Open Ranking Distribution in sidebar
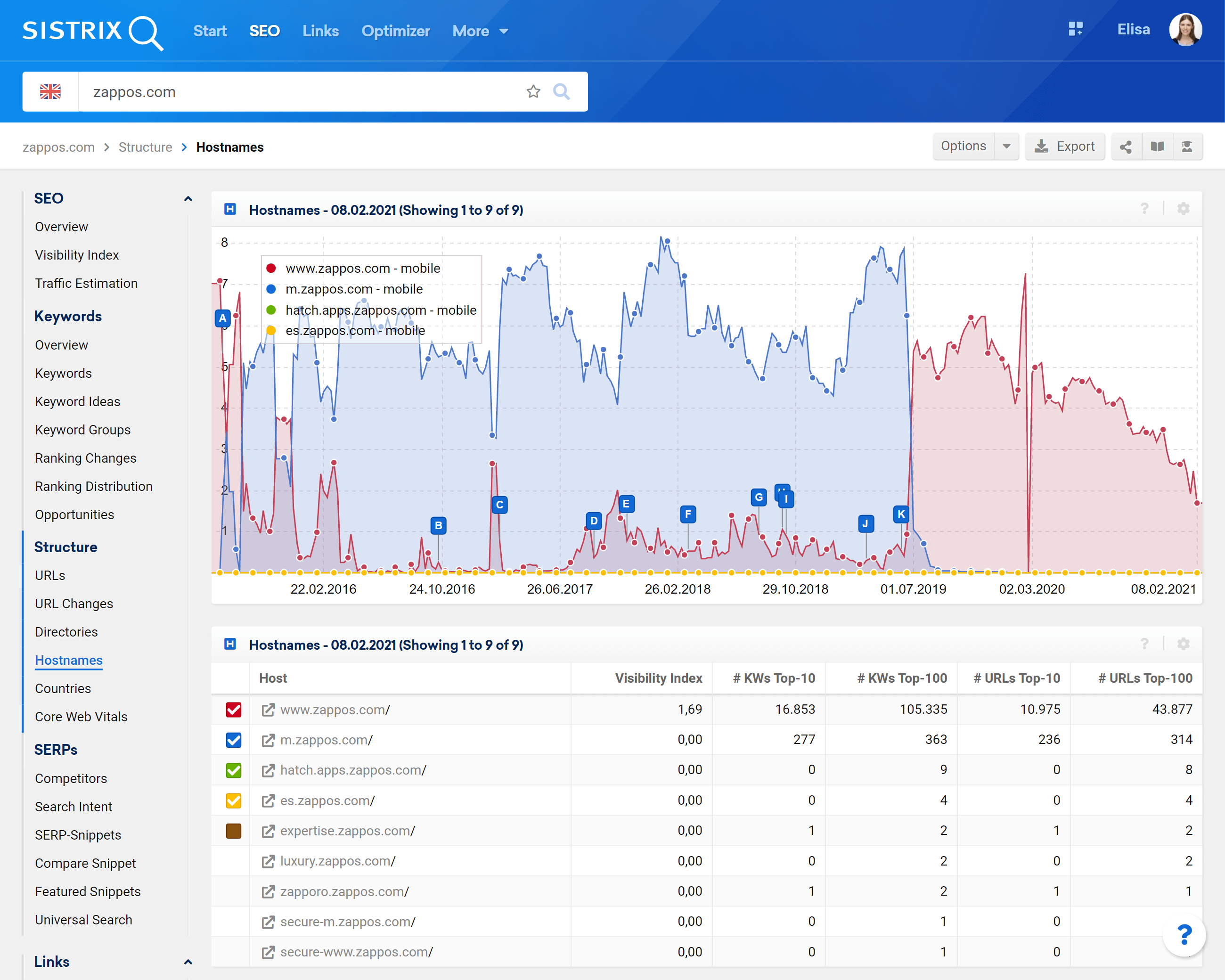This screenshot has width=1225, height=980. pyautogui.click(x=94, y=486)
